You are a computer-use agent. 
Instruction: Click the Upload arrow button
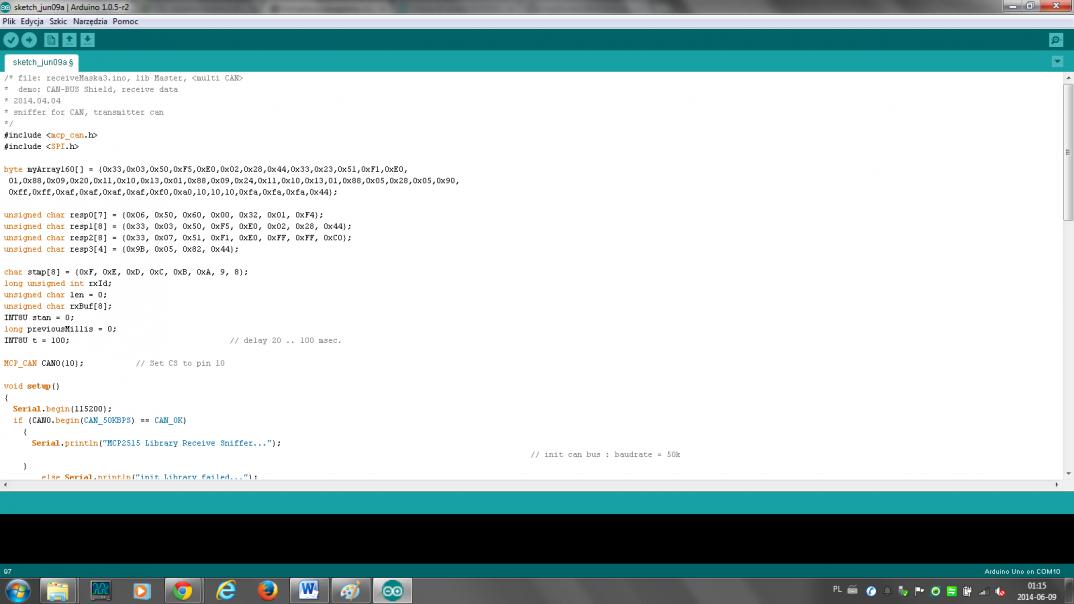click(29, 40)
